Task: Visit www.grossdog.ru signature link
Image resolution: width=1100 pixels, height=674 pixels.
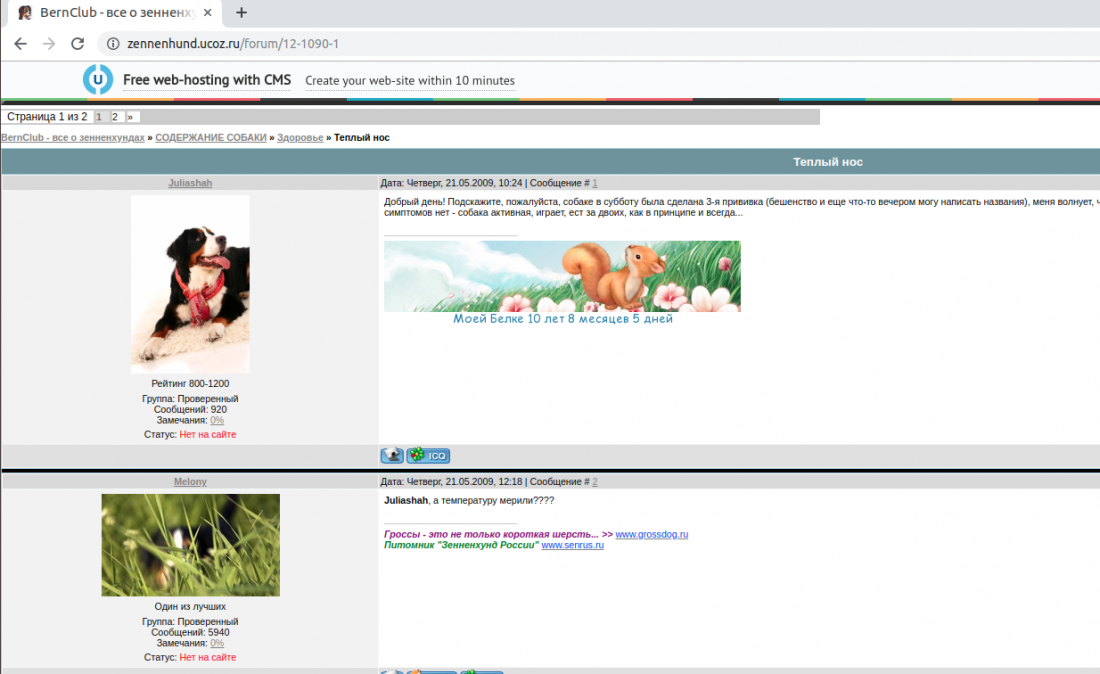Action: tap(652, 534)
